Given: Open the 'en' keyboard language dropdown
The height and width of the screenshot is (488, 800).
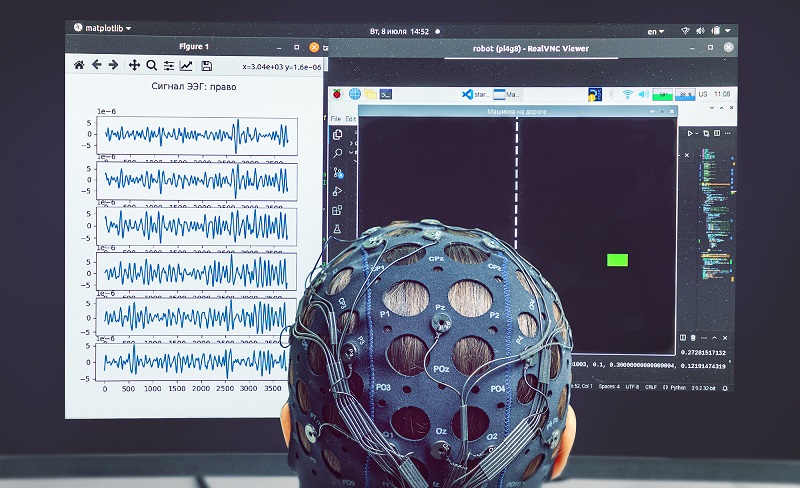Looking at the screenshot, I should click(656, 32).
